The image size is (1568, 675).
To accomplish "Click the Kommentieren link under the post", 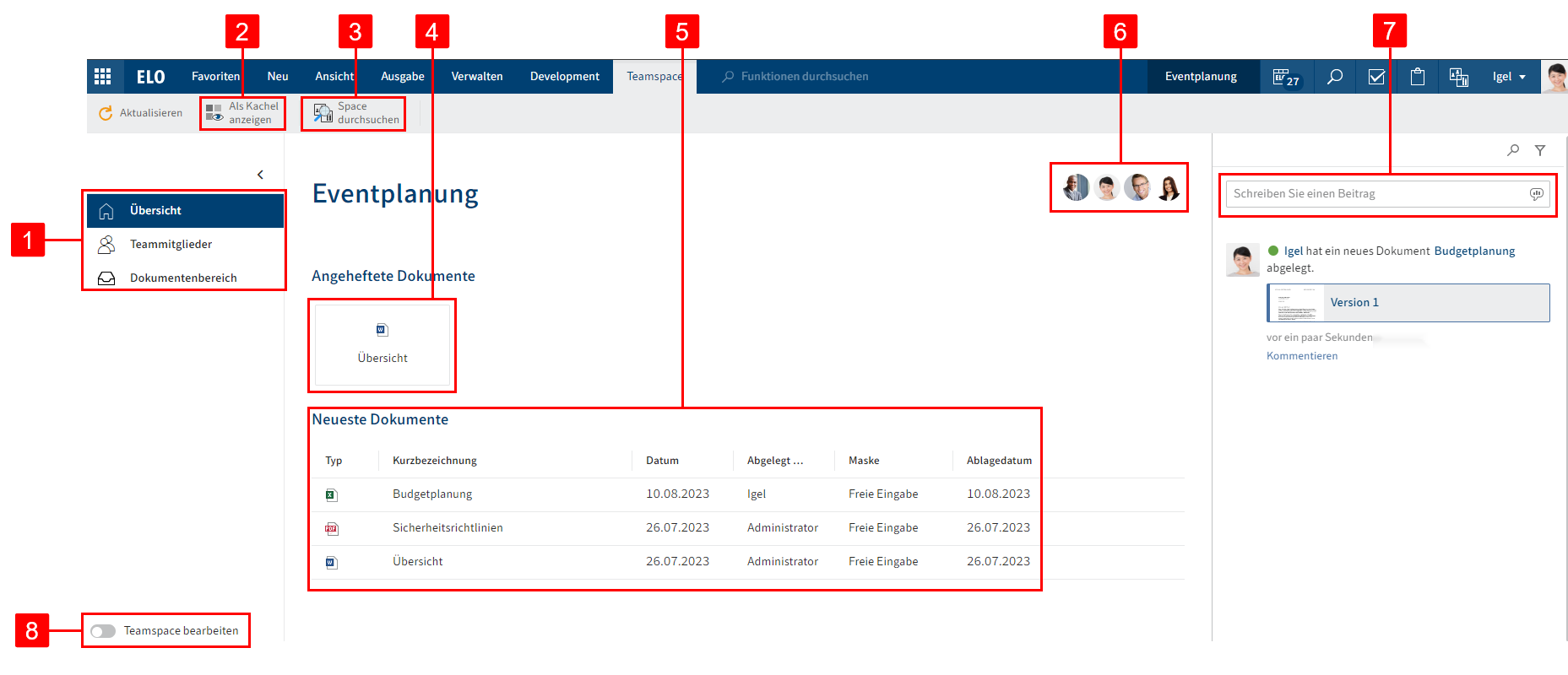I will click(1301, 356).
